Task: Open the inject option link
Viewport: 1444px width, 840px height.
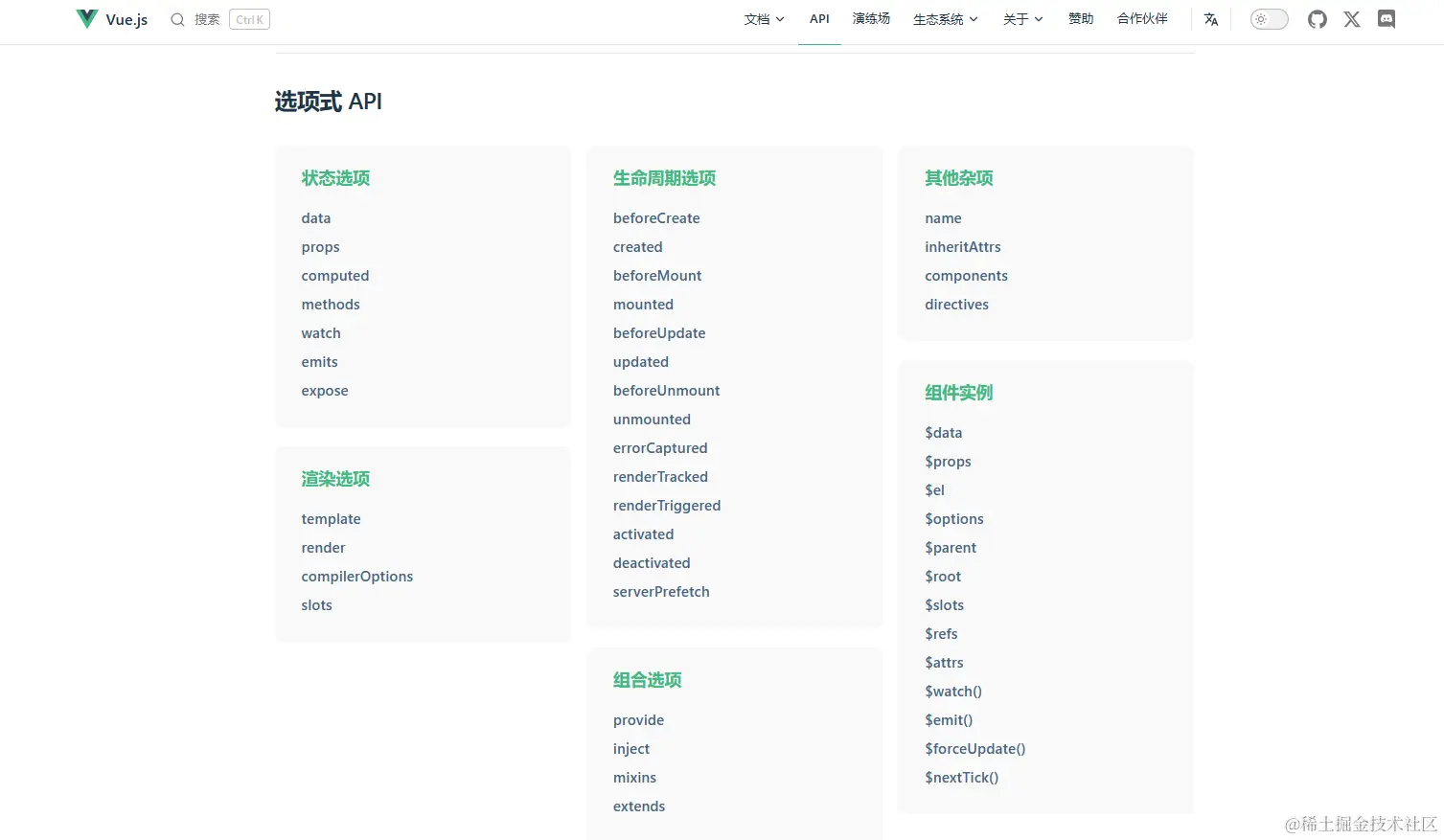Action: point(631,749)
